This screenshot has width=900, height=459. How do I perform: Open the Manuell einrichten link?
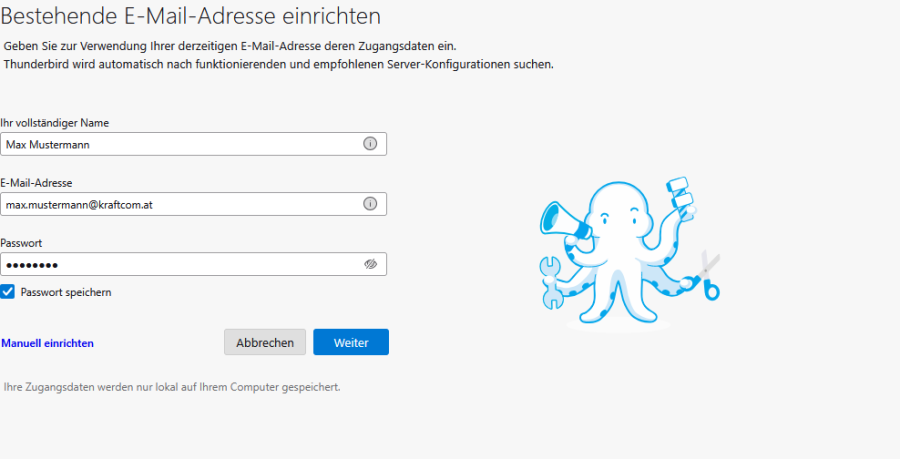click(48, 343)
